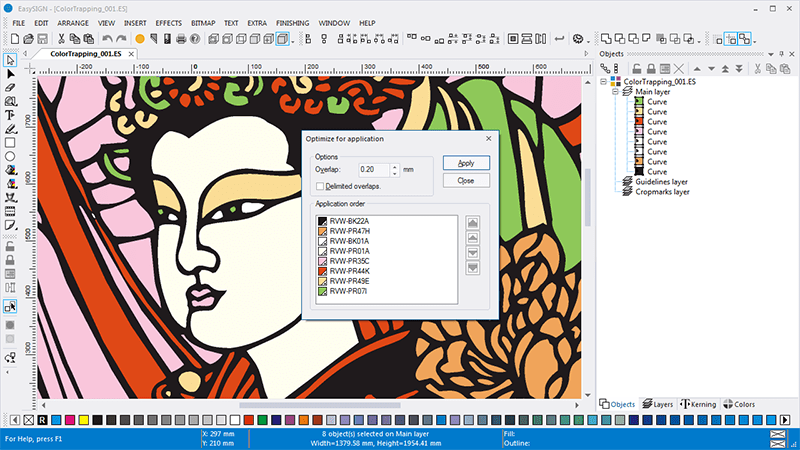Click the Print icon in main toolbar

point(181,39)
